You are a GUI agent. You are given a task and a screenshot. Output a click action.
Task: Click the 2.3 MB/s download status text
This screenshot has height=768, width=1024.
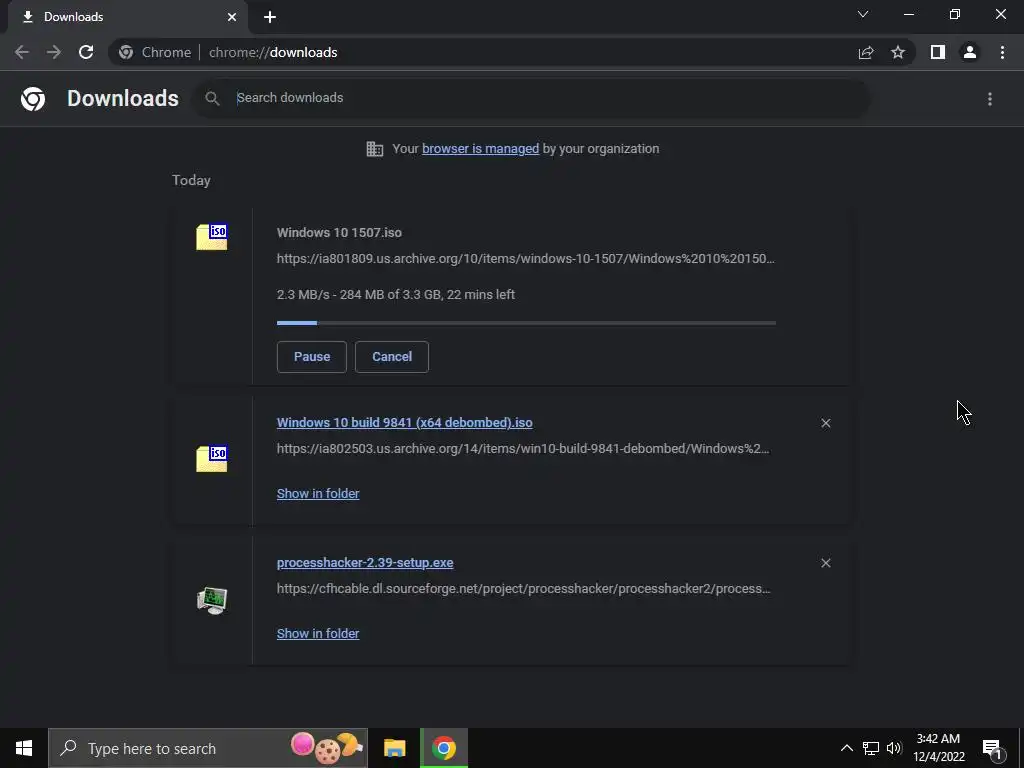click(x=396, y=295)
